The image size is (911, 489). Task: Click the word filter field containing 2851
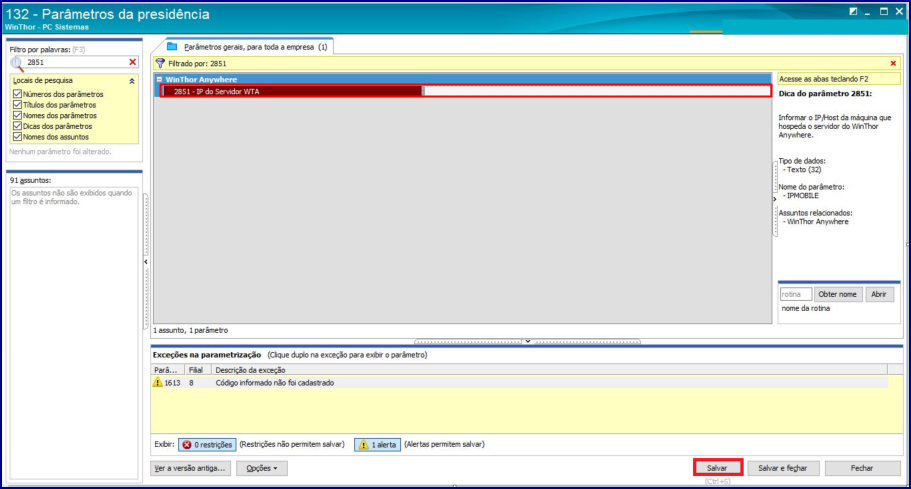(x=76, y=62)
